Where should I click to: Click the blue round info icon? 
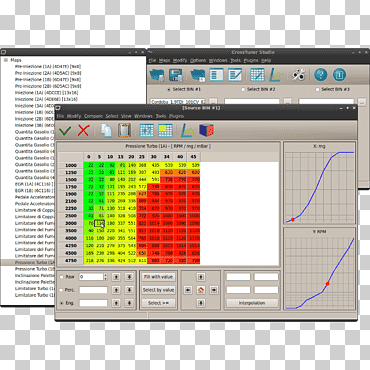click(339, 75)
